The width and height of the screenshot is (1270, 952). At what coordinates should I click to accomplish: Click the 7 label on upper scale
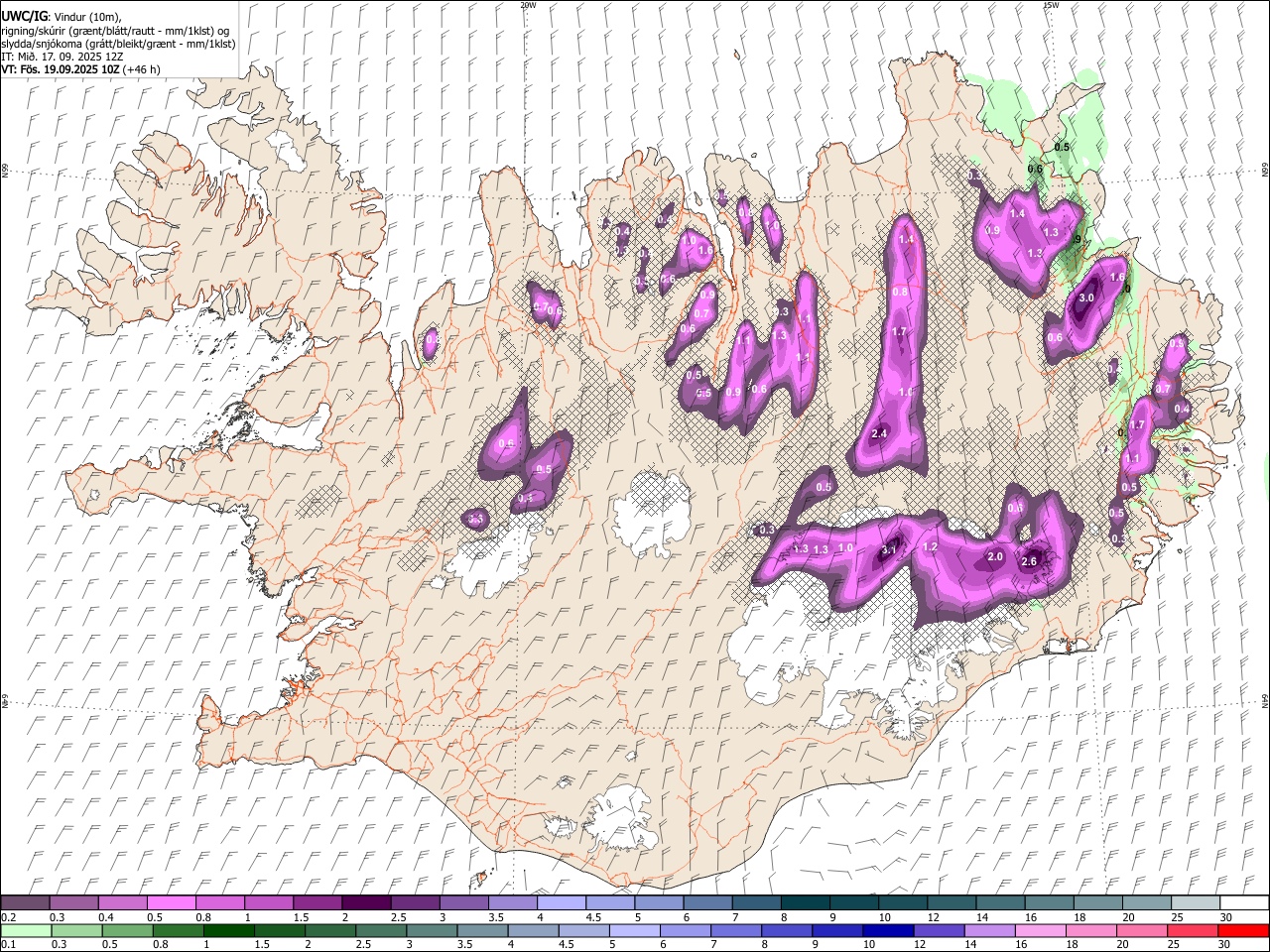click(x=733, y=917)
